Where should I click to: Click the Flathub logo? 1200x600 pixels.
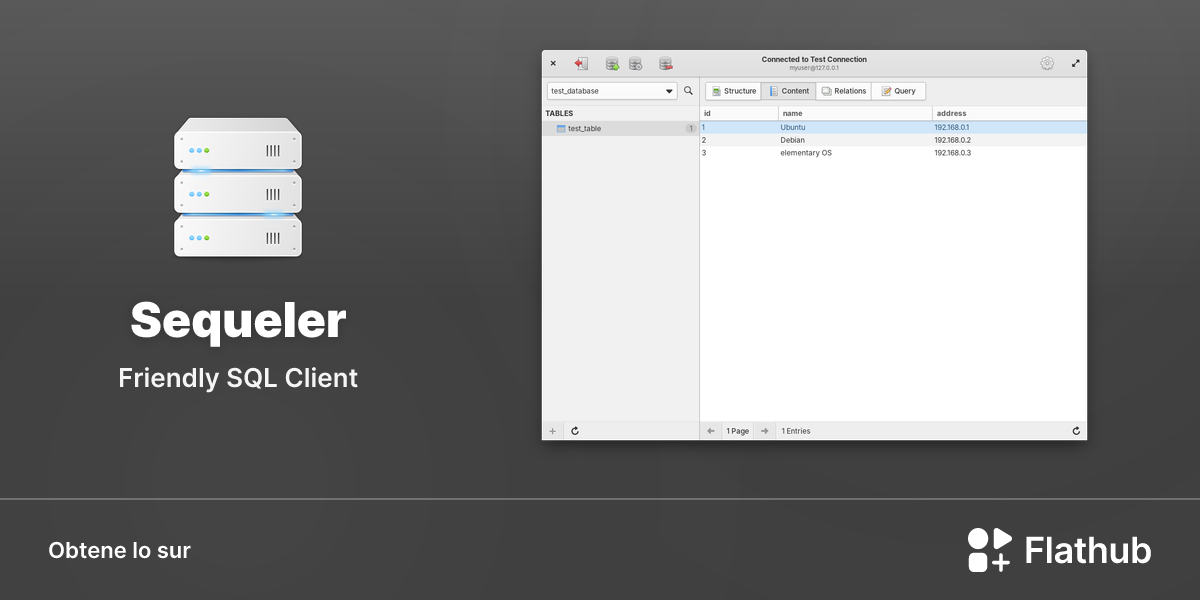[1059, 550]
